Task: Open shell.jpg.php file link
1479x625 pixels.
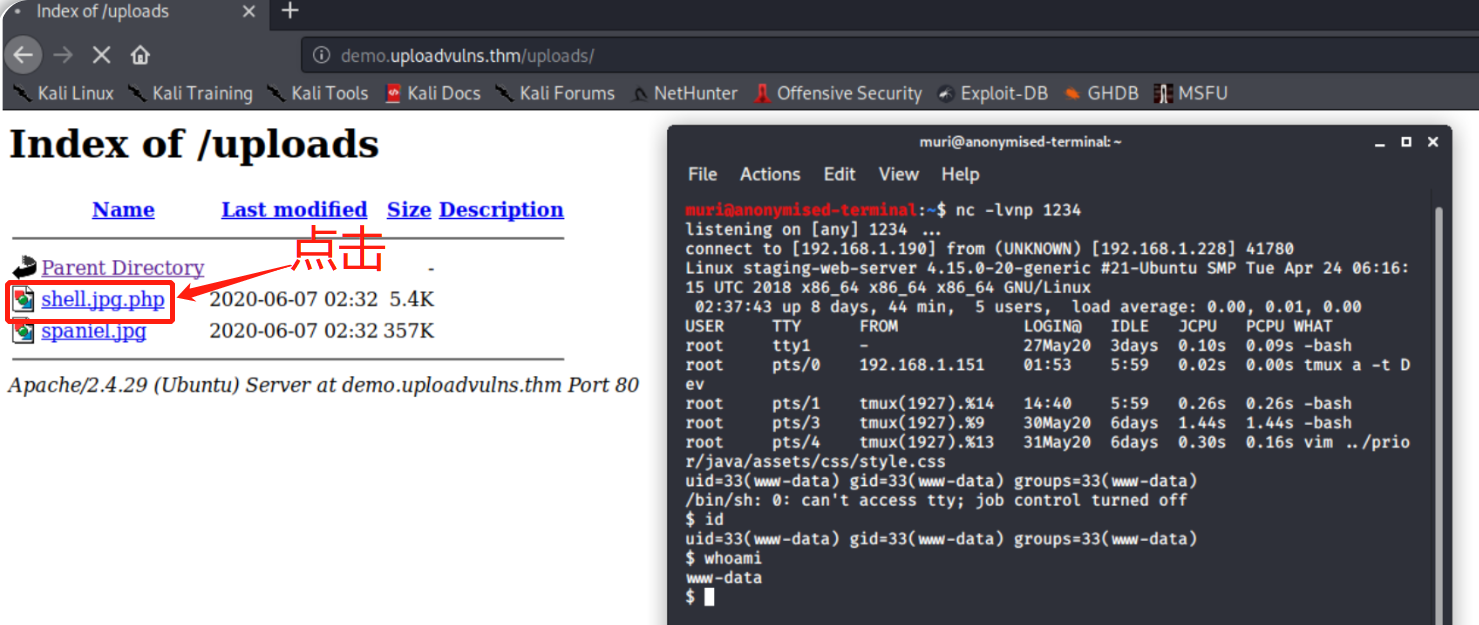Action: pos(103,299)
